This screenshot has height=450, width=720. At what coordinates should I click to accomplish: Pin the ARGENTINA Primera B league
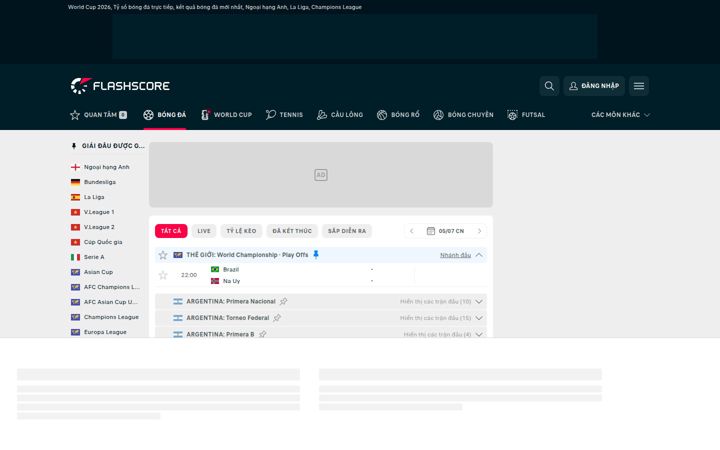pyautogui.click(x=262, y=334)
